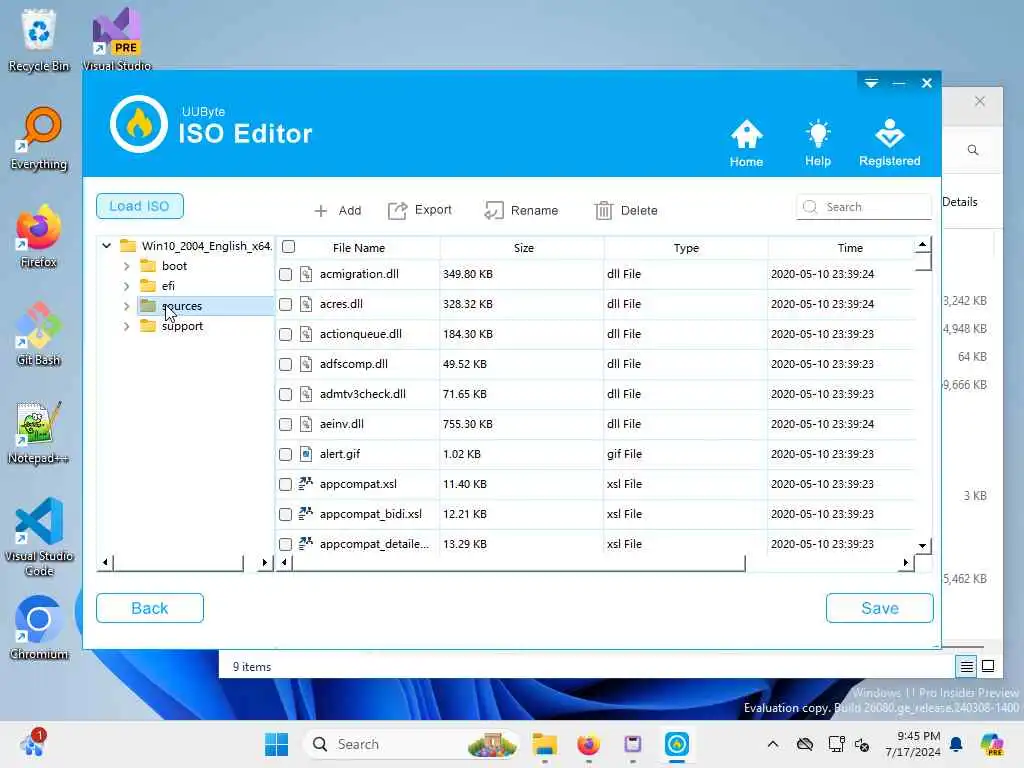Sort the list by the Time column
Screen dimensions: 1024x768
click(x=850, y=248)
